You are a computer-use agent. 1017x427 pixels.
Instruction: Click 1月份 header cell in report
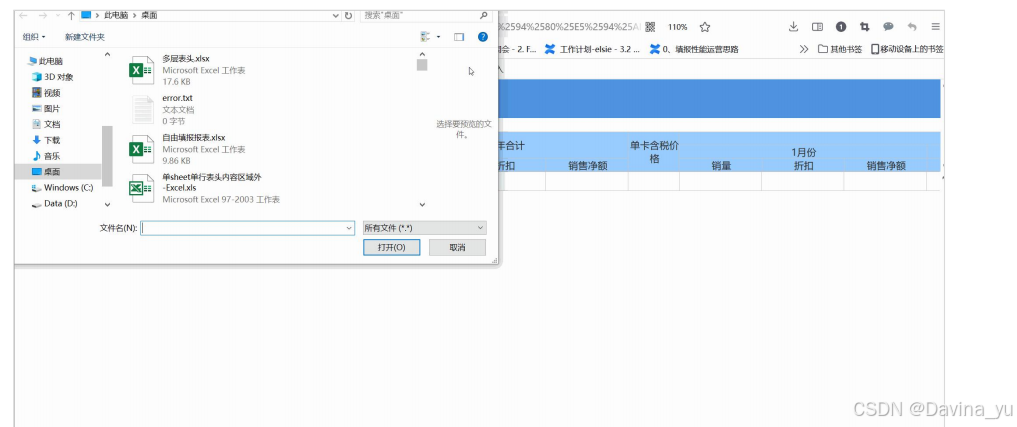pos(804,152)
